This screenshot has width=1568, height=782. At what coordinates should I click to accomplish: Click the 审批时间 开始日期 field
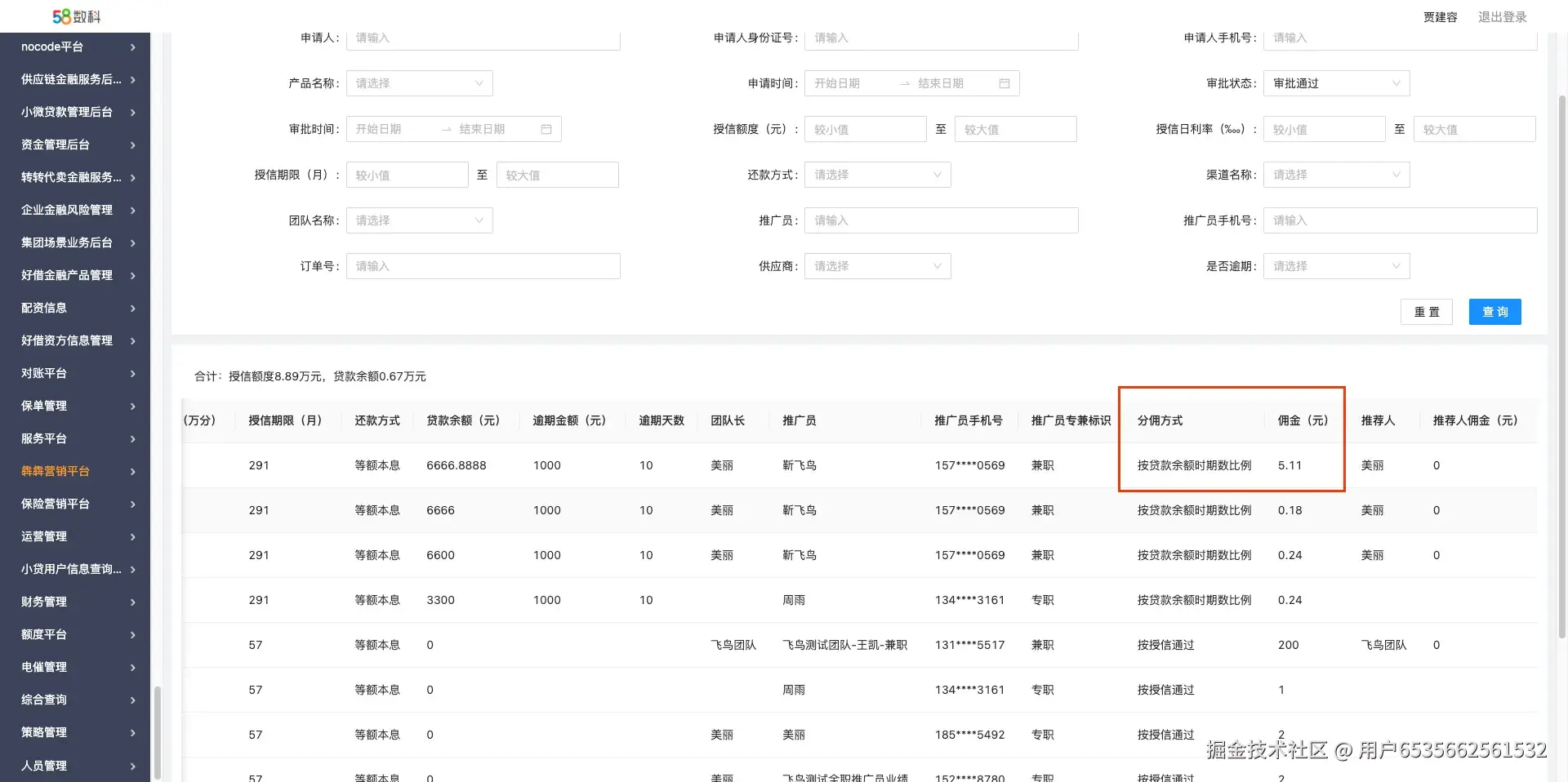click(x=391, y=129)
